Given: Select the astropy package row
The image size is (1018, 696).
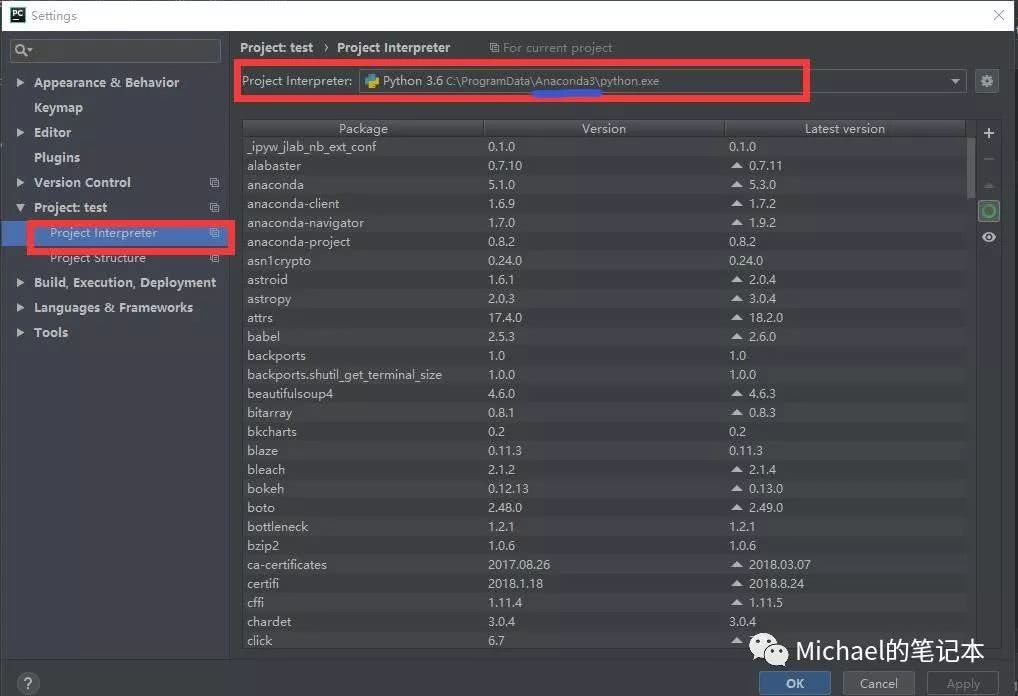Looking at the screenshot, I should [604, 299].
